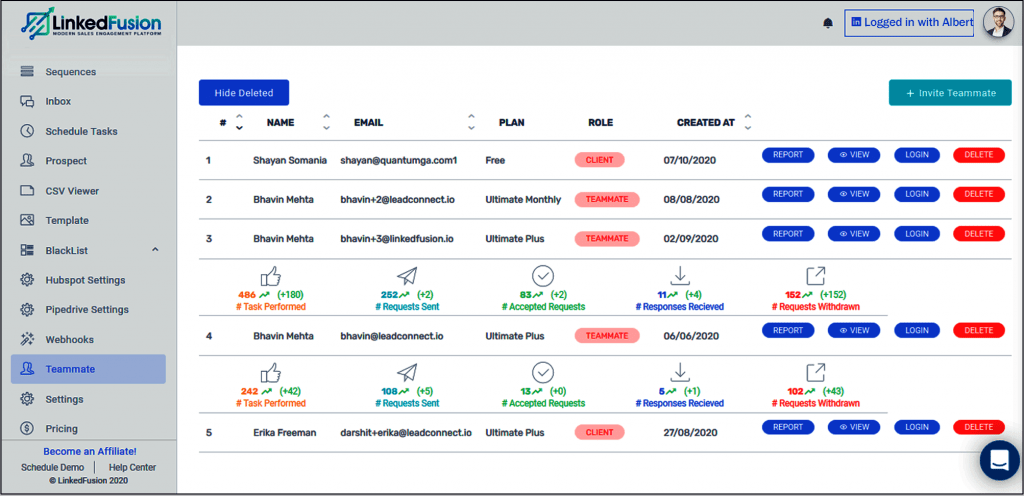This screenshot has width=1024, height=496.
Task: Click the paper plane Requests Sent icon for row 4
Action: pyautogui.click(x=406, y=372)
